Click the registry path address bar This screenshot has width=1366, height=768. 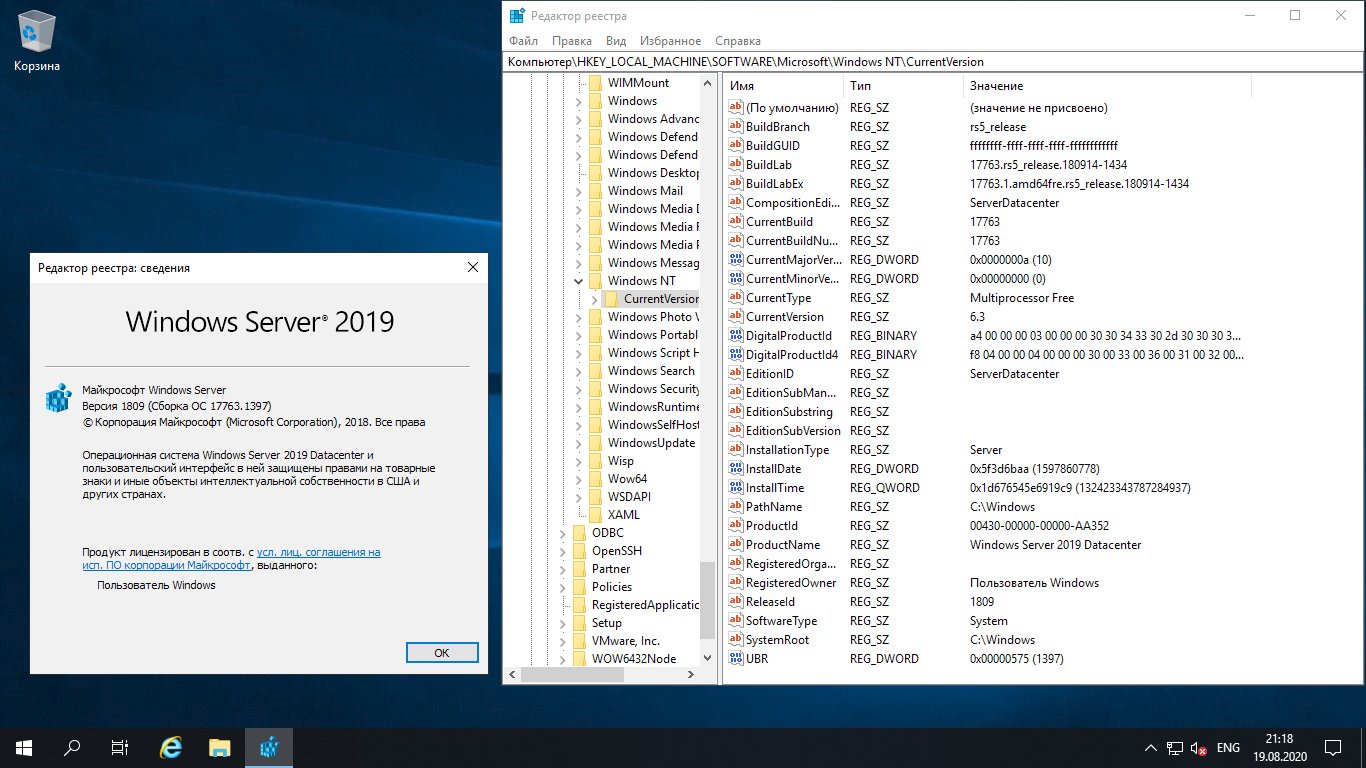click(933, 62)
